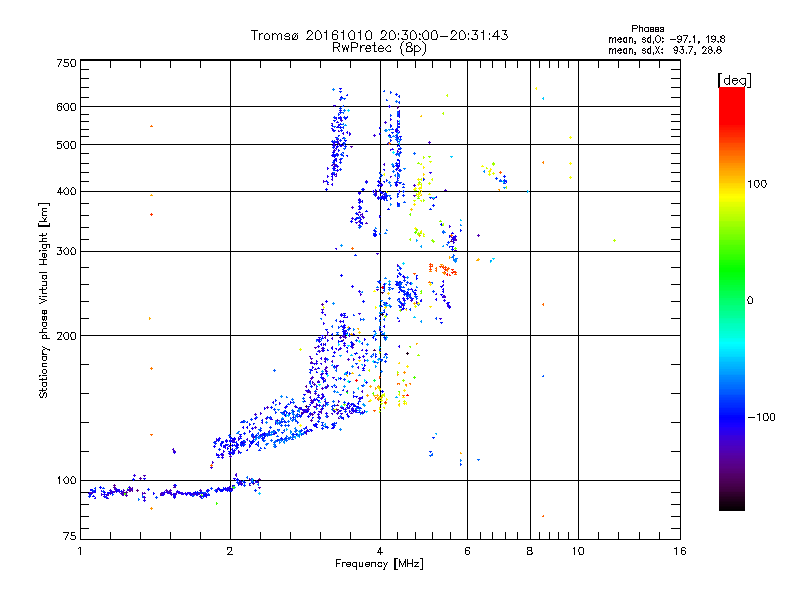Click the 'RwPretec (8p)' subtitle
The width and height of the screenshot is (800, 600).
(x=379, y=48)
